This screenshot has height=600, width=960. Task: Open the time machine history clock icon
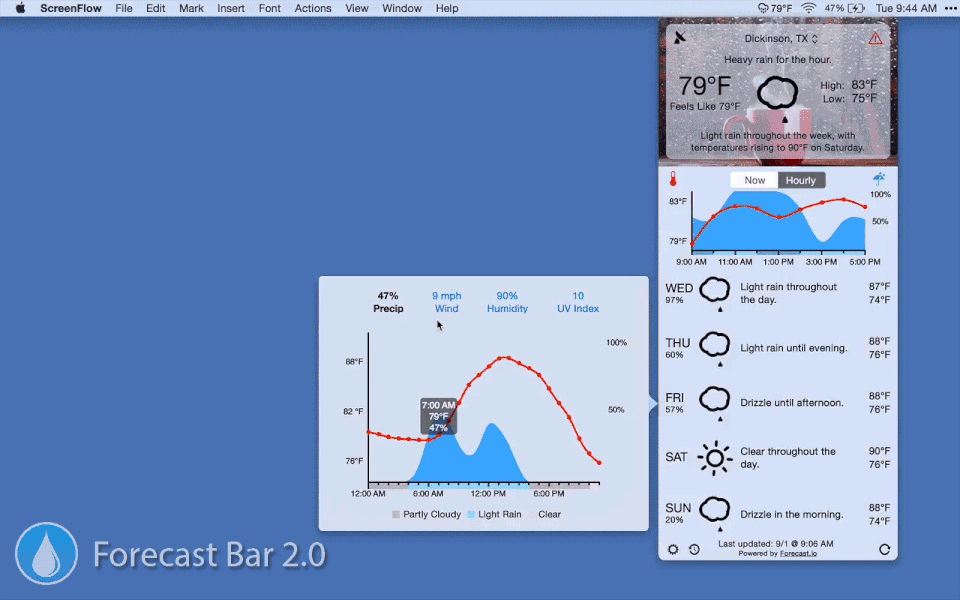click(694, 549)
